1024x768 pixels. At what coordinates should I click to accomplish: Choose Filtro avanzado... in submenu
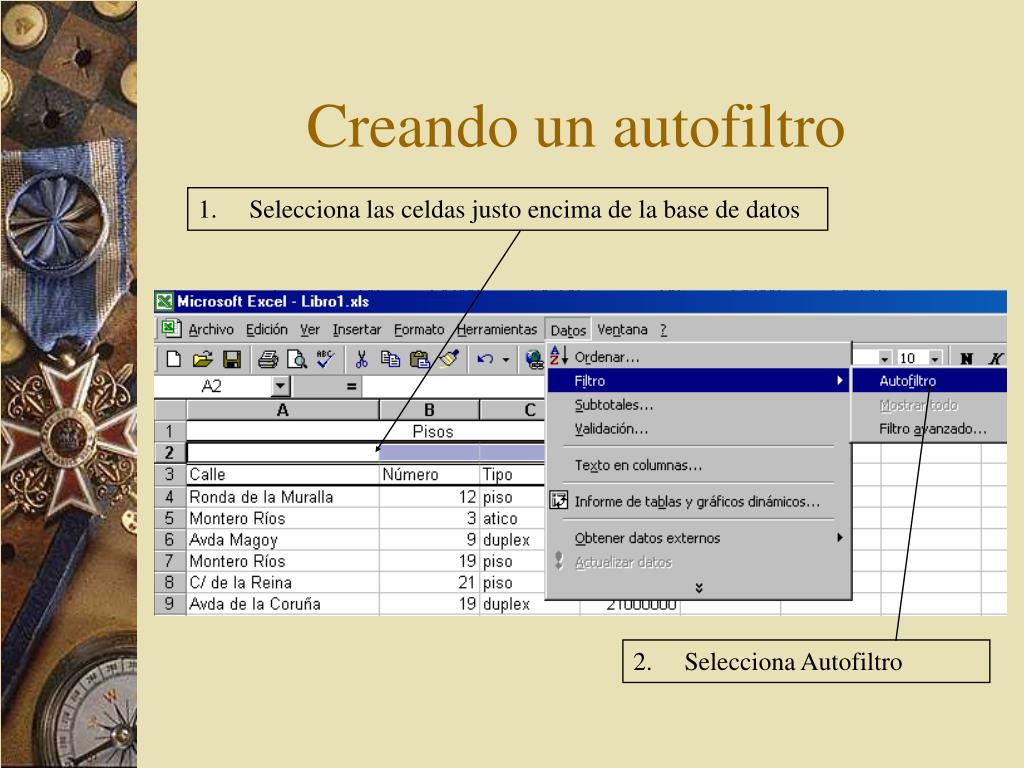point(930,429)
